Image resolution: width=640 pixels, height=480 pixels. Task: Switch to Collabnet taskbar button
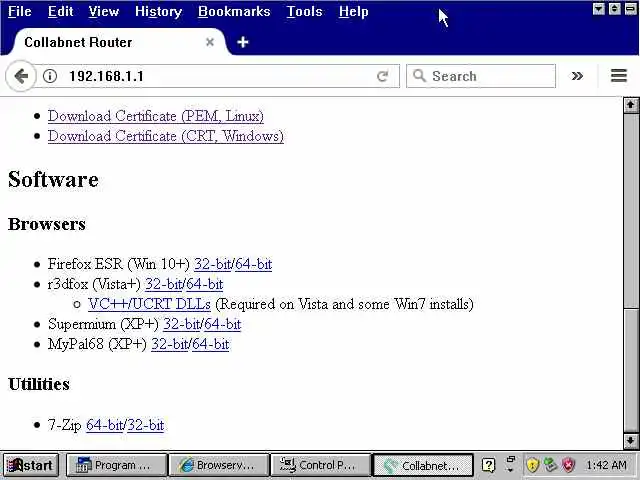coord(423,465)
